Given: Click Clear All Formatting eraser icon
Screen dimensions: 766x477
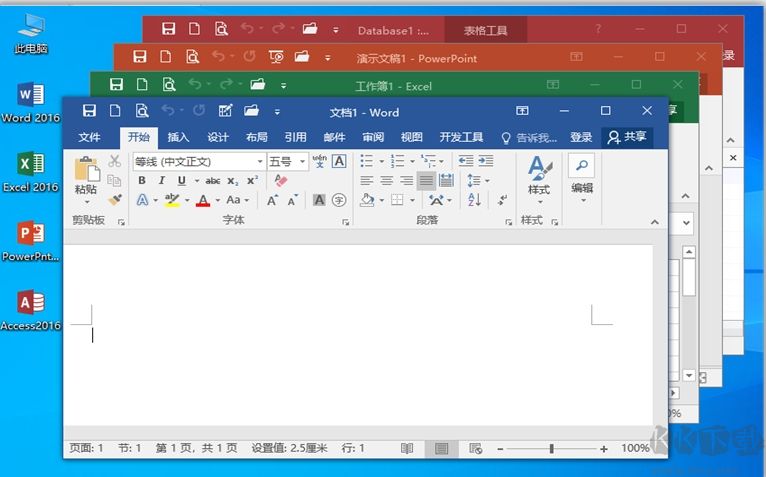Looking at the screenshot, I should (x=280, y=180).
